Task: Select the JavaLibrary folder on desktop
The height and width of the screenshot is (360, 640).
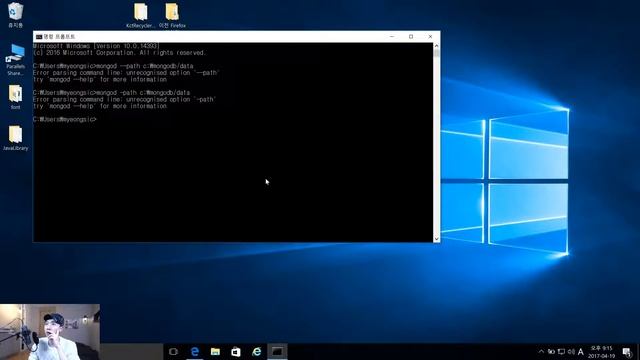Action: (16, 138)
